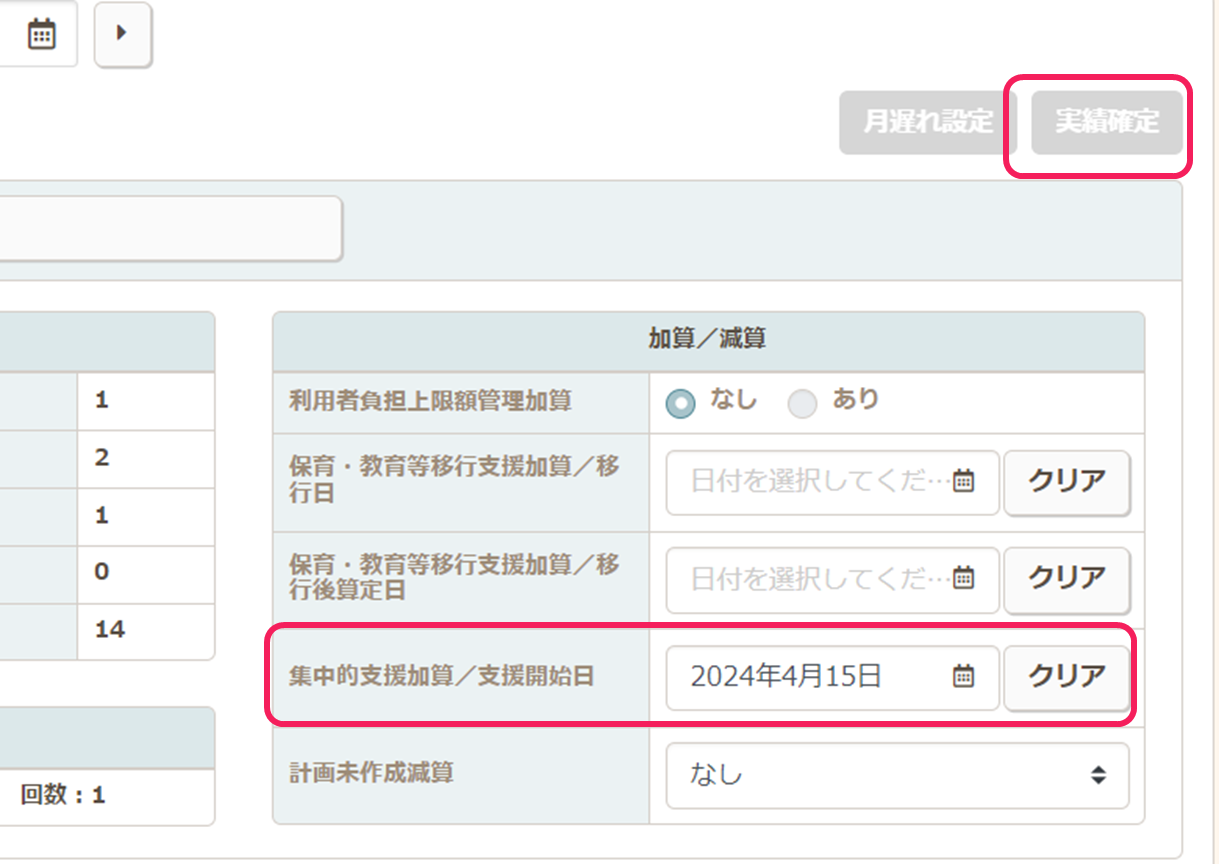
Task: Expand the 計画未作成減算 dropdown
Action: pyautogui.click(x=897, y=775)
